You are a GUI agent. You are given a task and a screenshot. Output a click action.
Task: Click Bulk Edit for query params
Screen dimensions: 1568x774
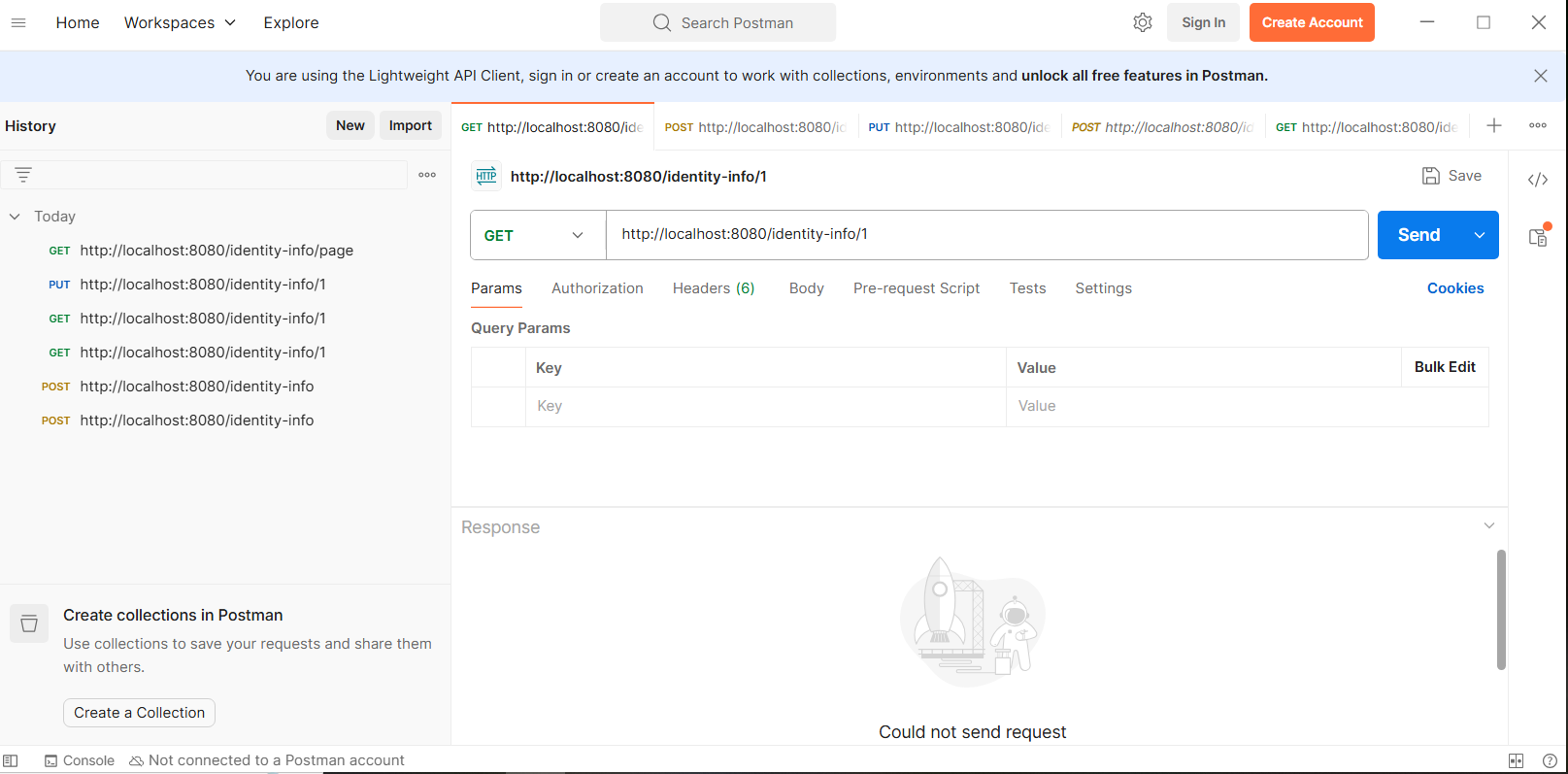point(1445,367)
